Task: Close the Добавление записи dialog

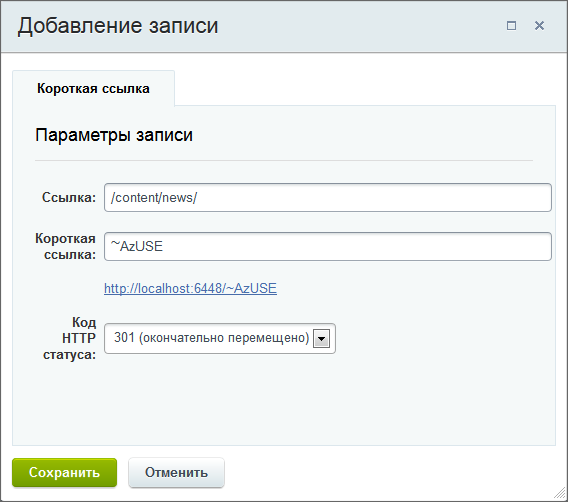Action: tap(539, 26)
